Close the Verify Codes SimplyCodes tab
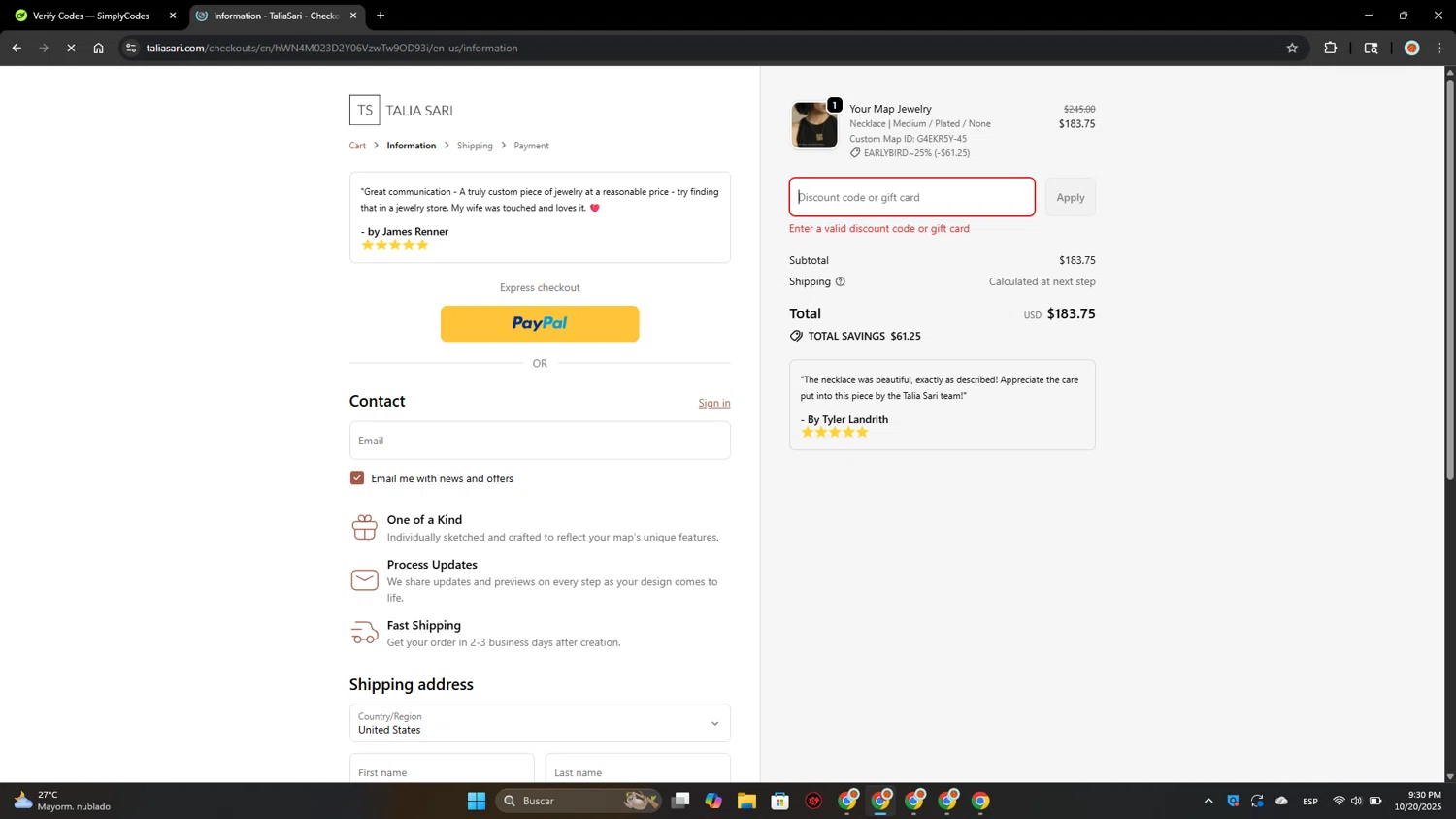The height and width of the screenshot is (819, 1456). click(x=173, y=16)
